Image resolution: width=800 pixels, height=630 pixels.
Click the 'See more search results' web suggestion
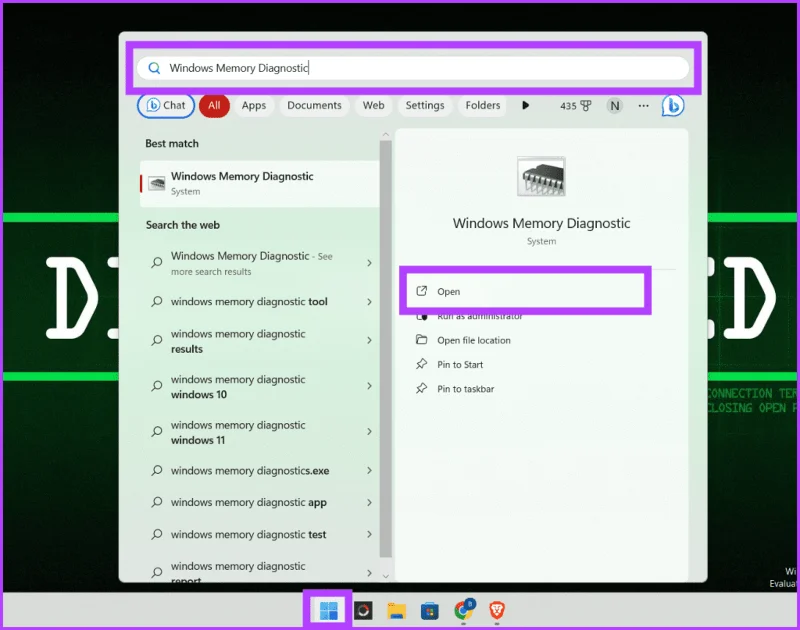(x=261, y=263)
